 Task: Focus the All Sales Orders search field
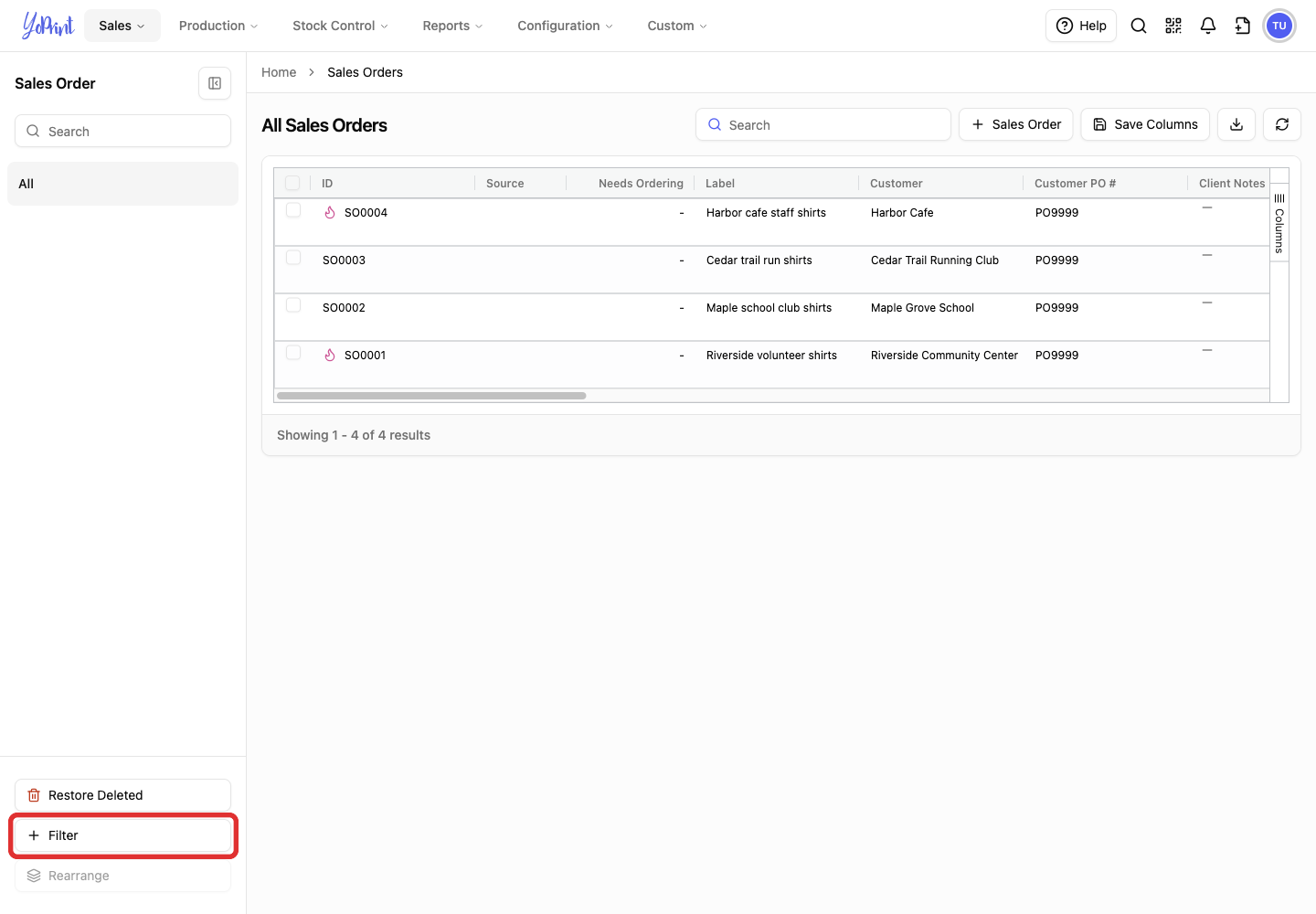click(823, 124)
